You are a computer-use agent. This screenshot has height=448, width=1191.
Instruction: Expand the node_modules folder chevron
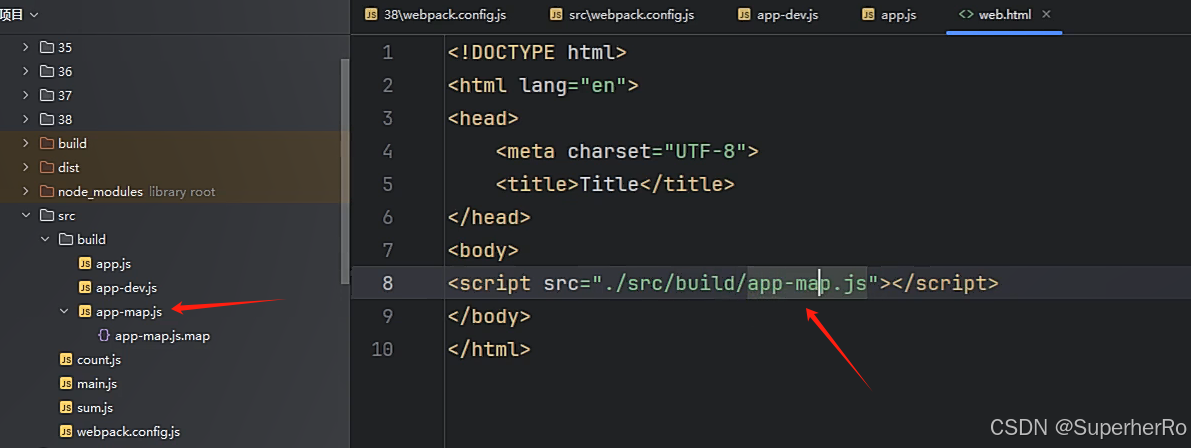click(x=26, y=191)
